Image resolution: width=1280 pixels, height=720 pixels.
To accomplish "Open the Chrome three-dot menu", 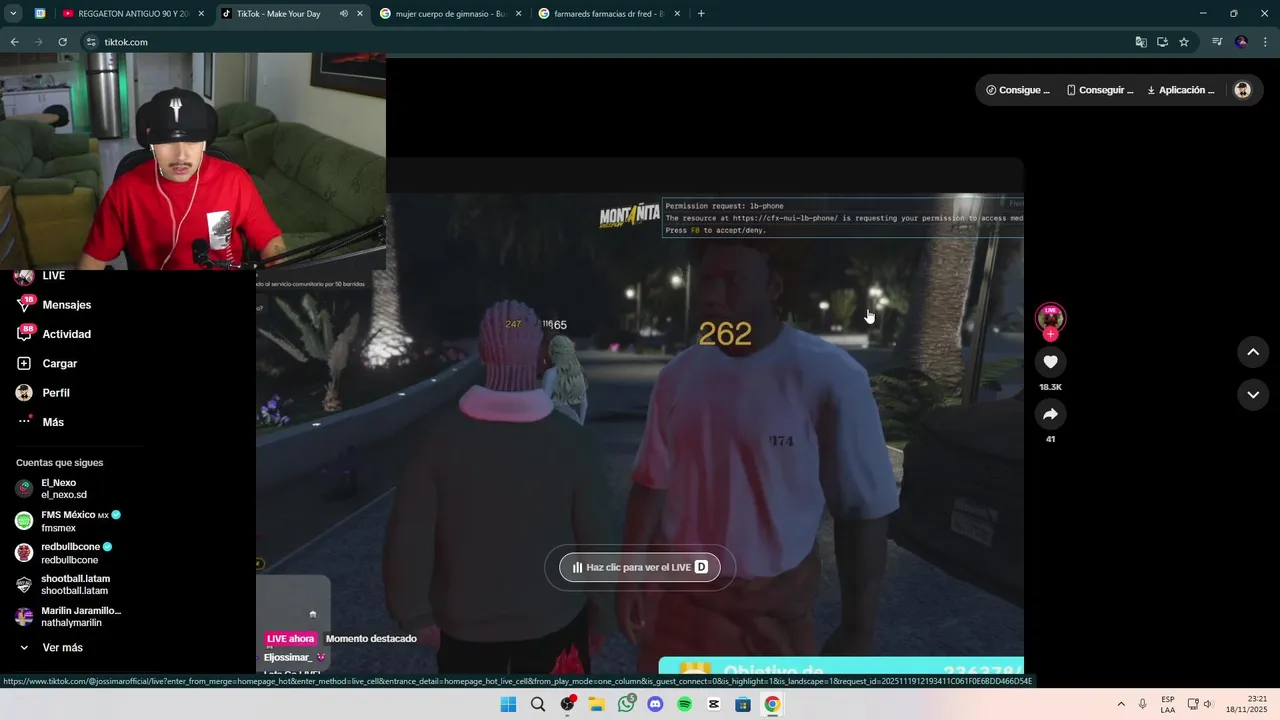I will pyautogui.click(x=1265, y=42).
